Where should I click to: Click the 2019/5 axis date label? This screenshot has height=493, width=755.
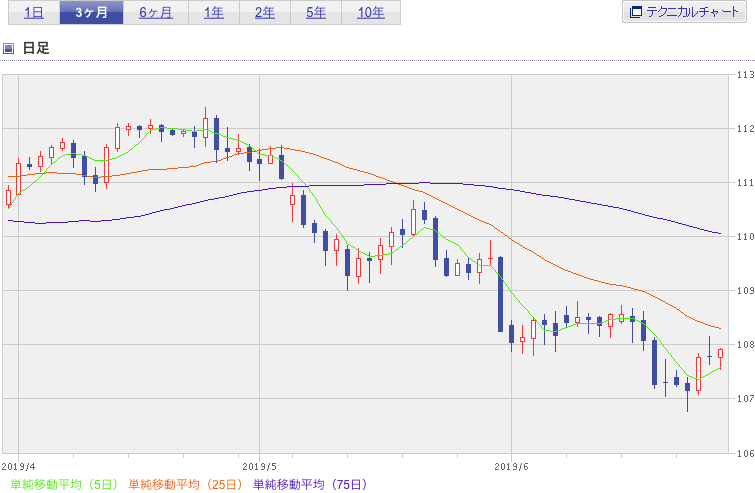260,467
